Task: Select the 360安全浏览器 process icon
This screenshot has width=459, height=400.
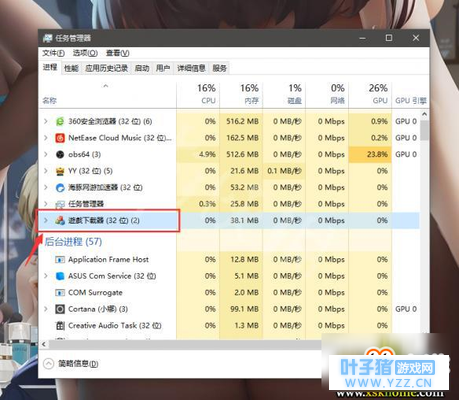Action: (x=60, y=121)
